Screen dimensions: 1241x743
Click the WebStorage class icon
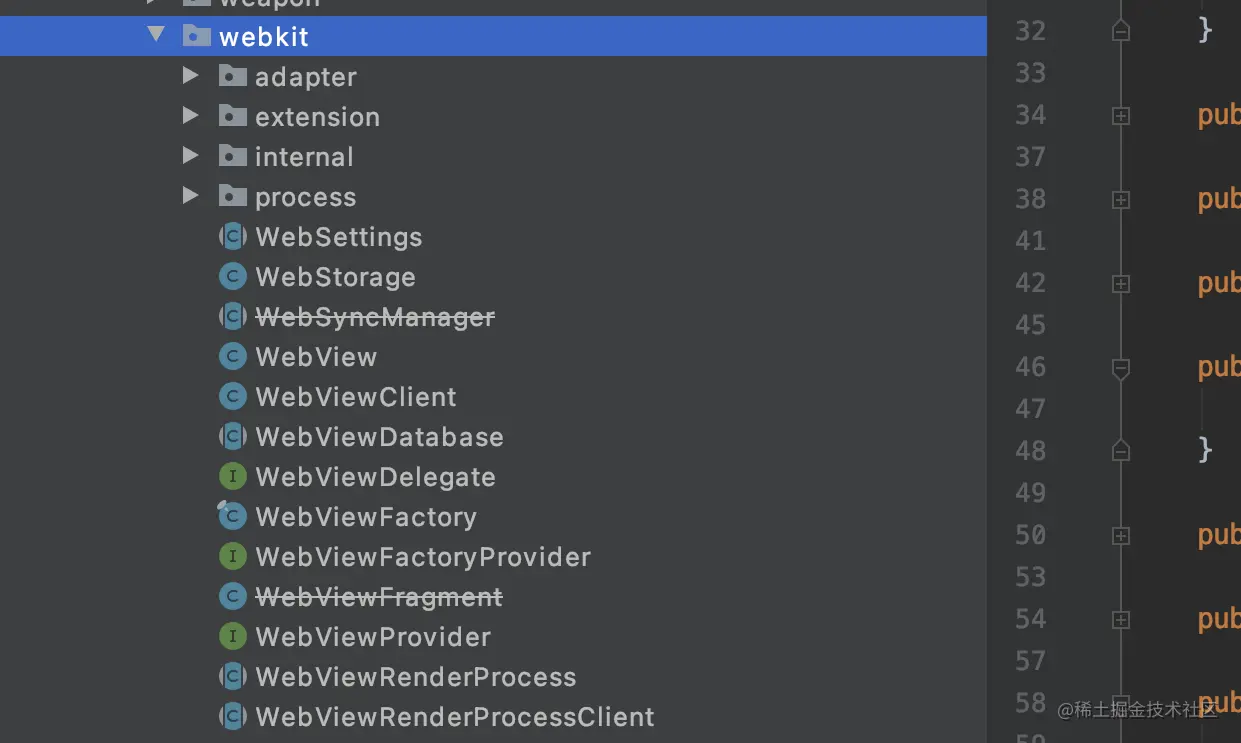232,277
